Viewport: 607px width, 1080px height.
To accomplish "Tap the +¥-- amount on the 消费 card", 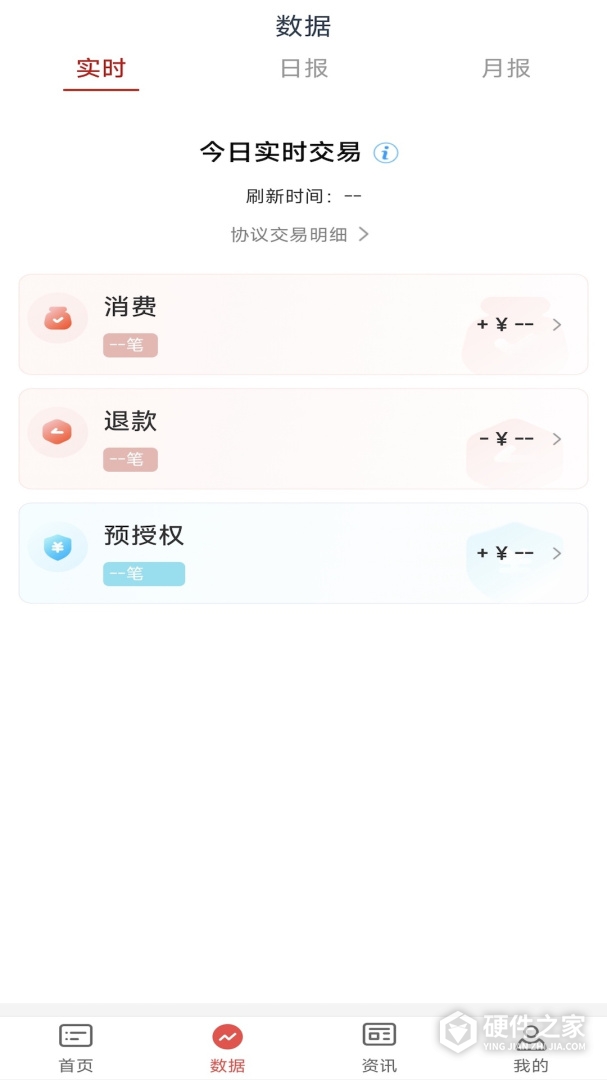I will pos(505,324).
